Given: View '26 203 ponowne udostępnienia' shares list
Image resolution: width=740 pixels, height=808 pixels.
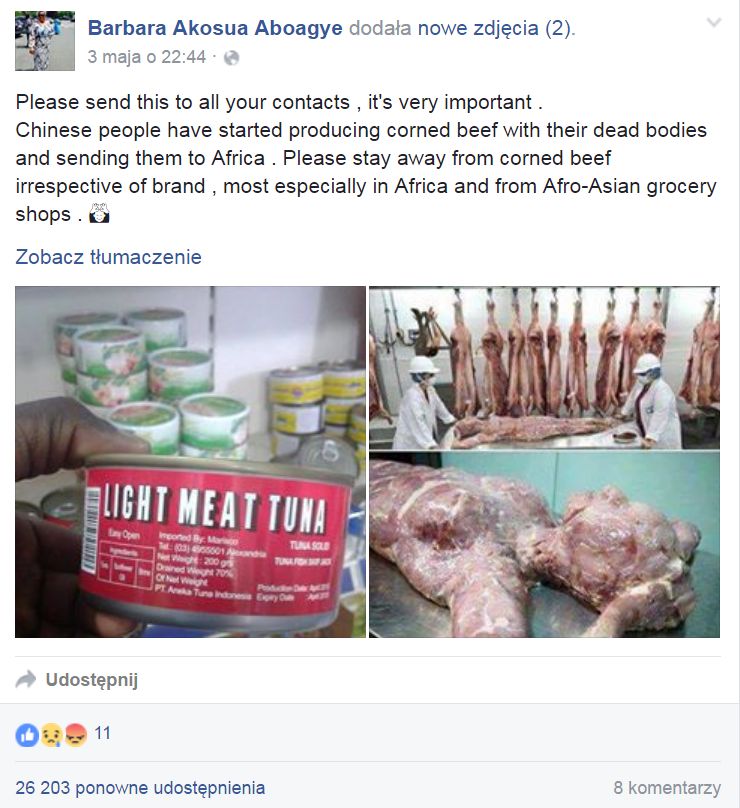Looking at the screenshot, I should (140, 787).
